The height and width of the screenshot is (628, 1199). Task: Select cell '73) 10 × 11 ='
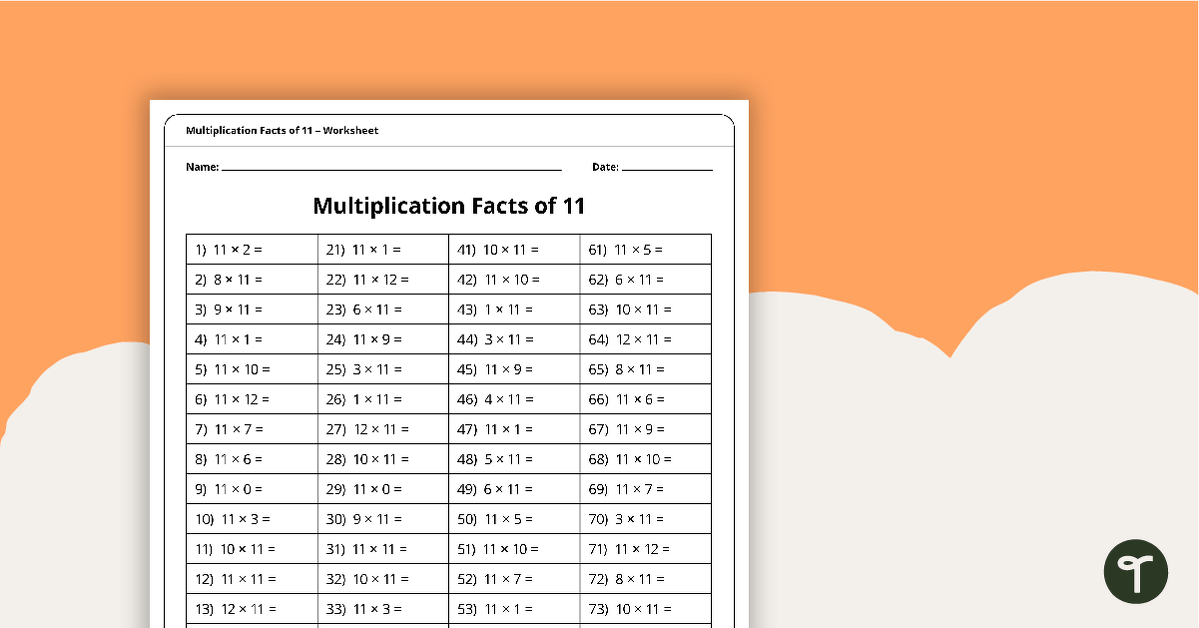click(646, 608)
